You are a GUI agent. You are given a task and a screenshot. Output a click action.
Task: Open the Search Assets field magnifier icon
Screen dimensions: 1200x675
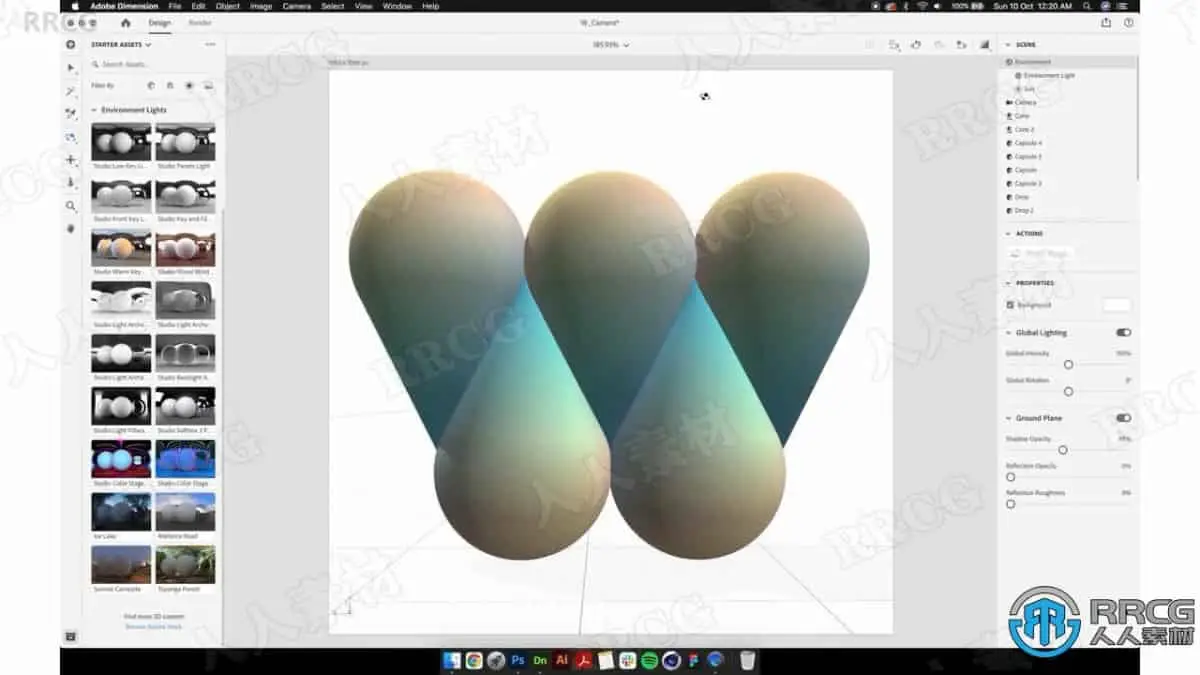coord(95,64)
